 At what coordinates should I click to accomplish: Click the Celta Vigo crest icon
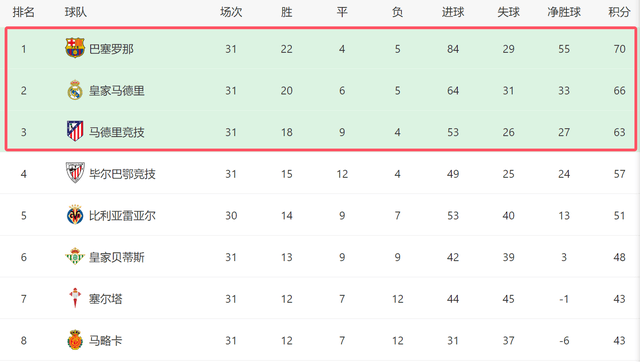click(x=75, y=298)
